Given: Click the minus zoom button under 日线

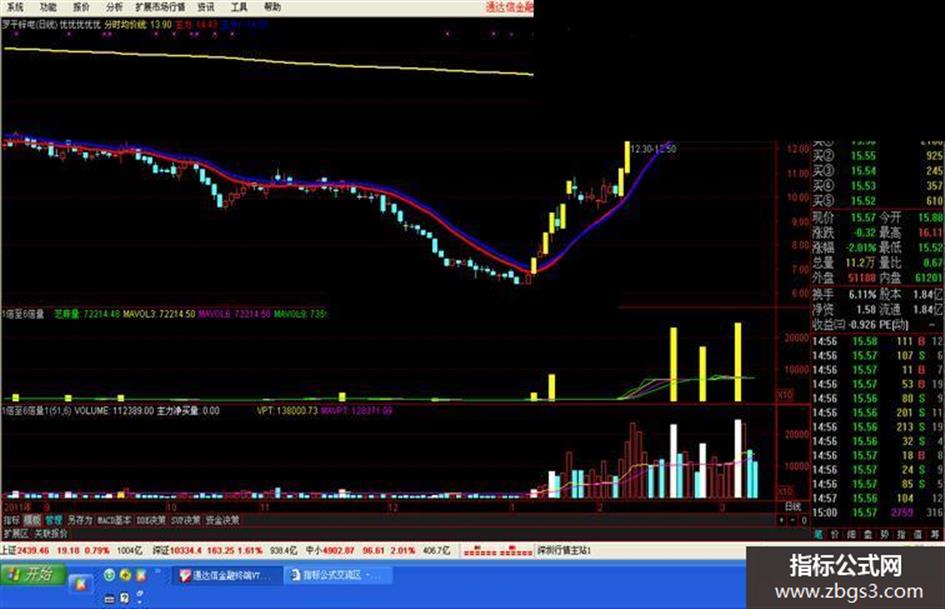Looking at the screenshot, I should (x=793, y=520).
